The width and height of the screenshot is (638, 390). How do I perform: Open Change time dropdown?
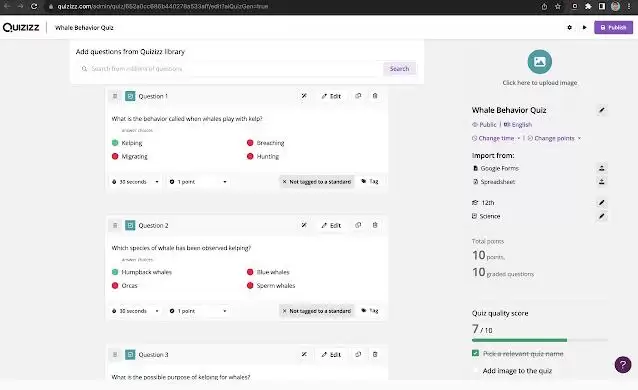click(x=496, y=138)
